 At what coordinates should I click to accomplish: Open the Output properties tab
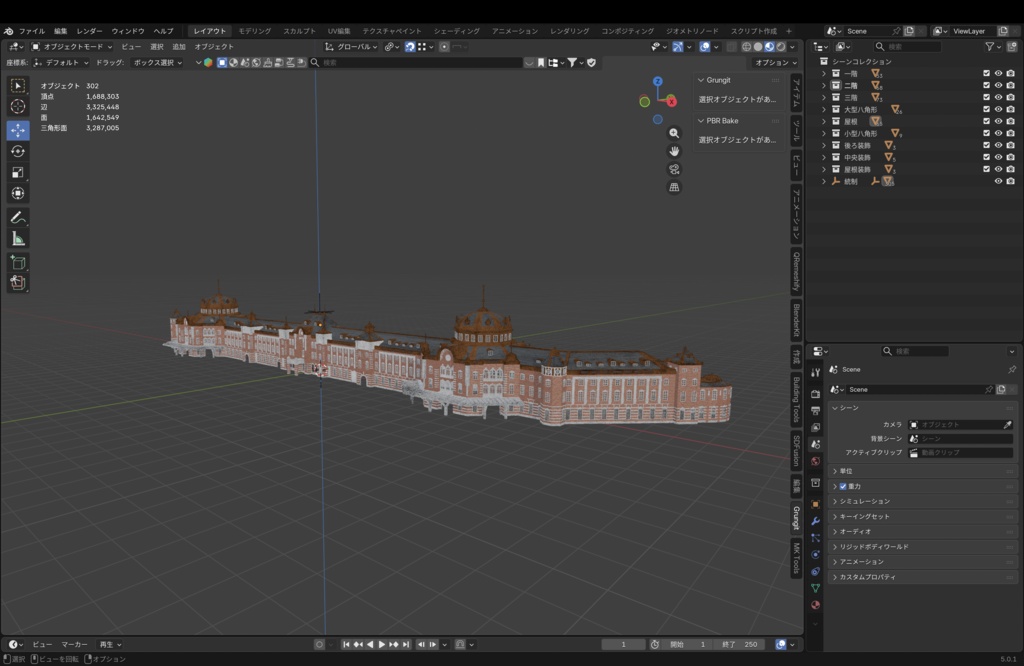(815, 411)
